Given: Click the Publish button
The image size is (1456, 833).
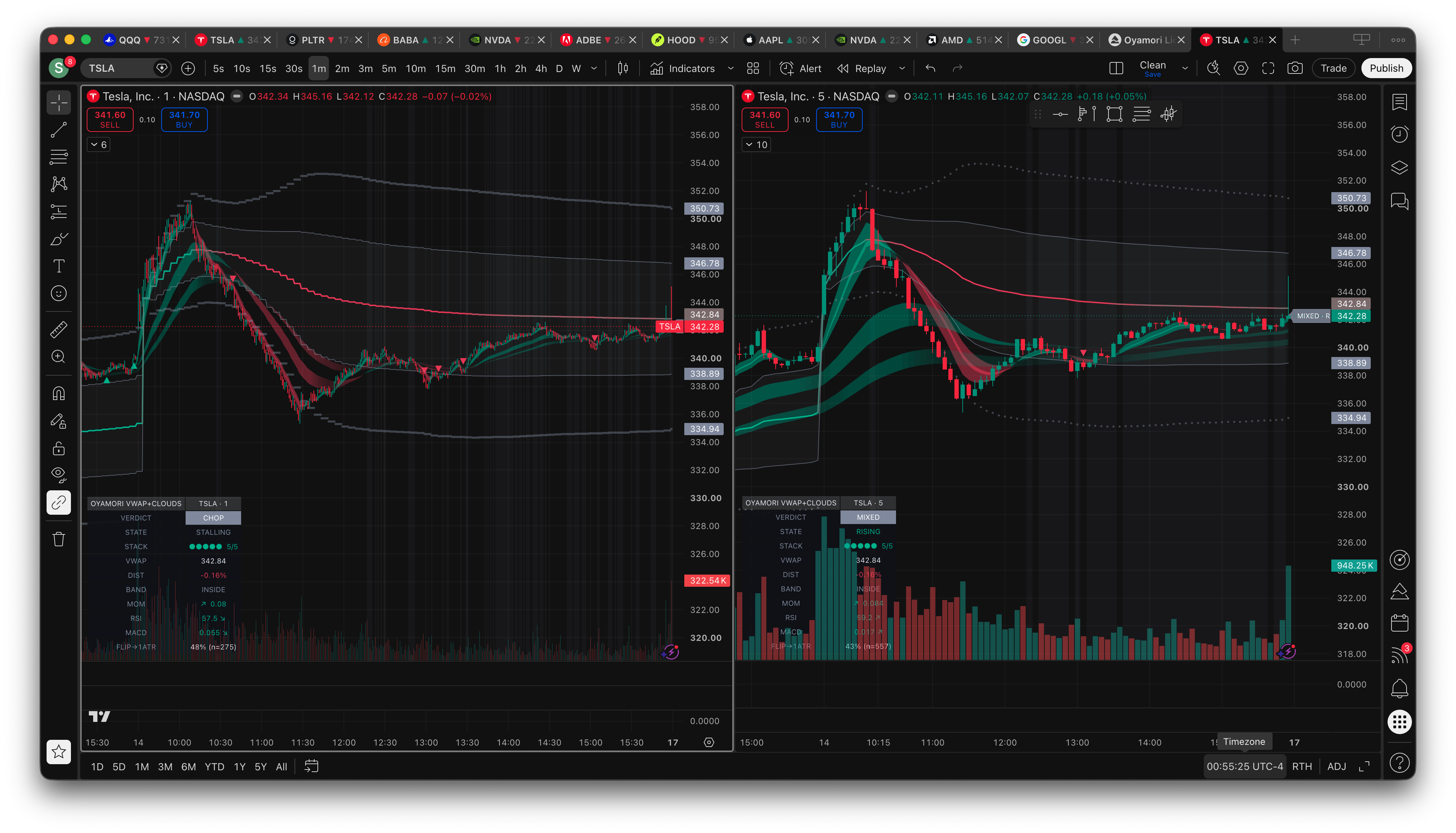Looking at the screenshot, I should pyautogui.click(x=1386, y=68).
